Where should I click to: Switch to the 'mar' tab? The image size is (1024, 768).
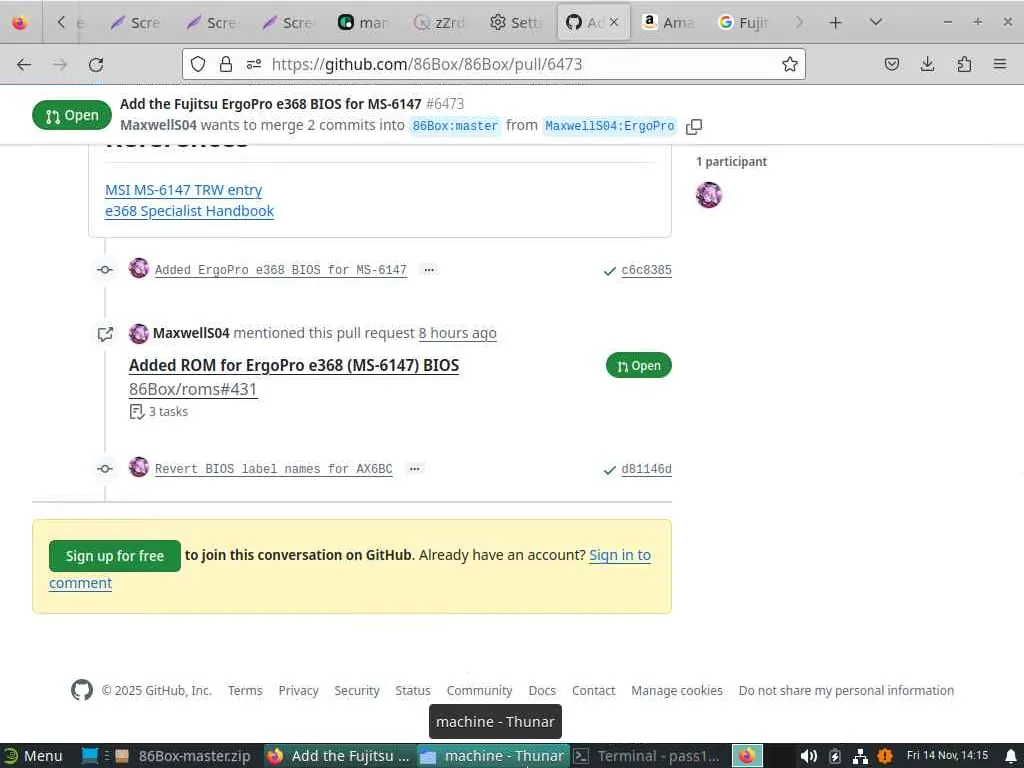pyautogui.click(x=363, y=23)
